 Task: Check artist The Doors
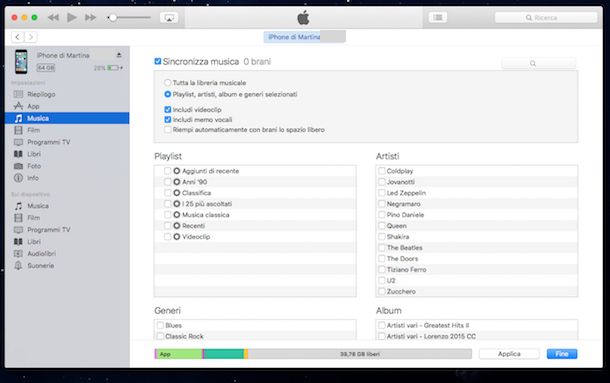pyautogui.click(x=382, y=258)
